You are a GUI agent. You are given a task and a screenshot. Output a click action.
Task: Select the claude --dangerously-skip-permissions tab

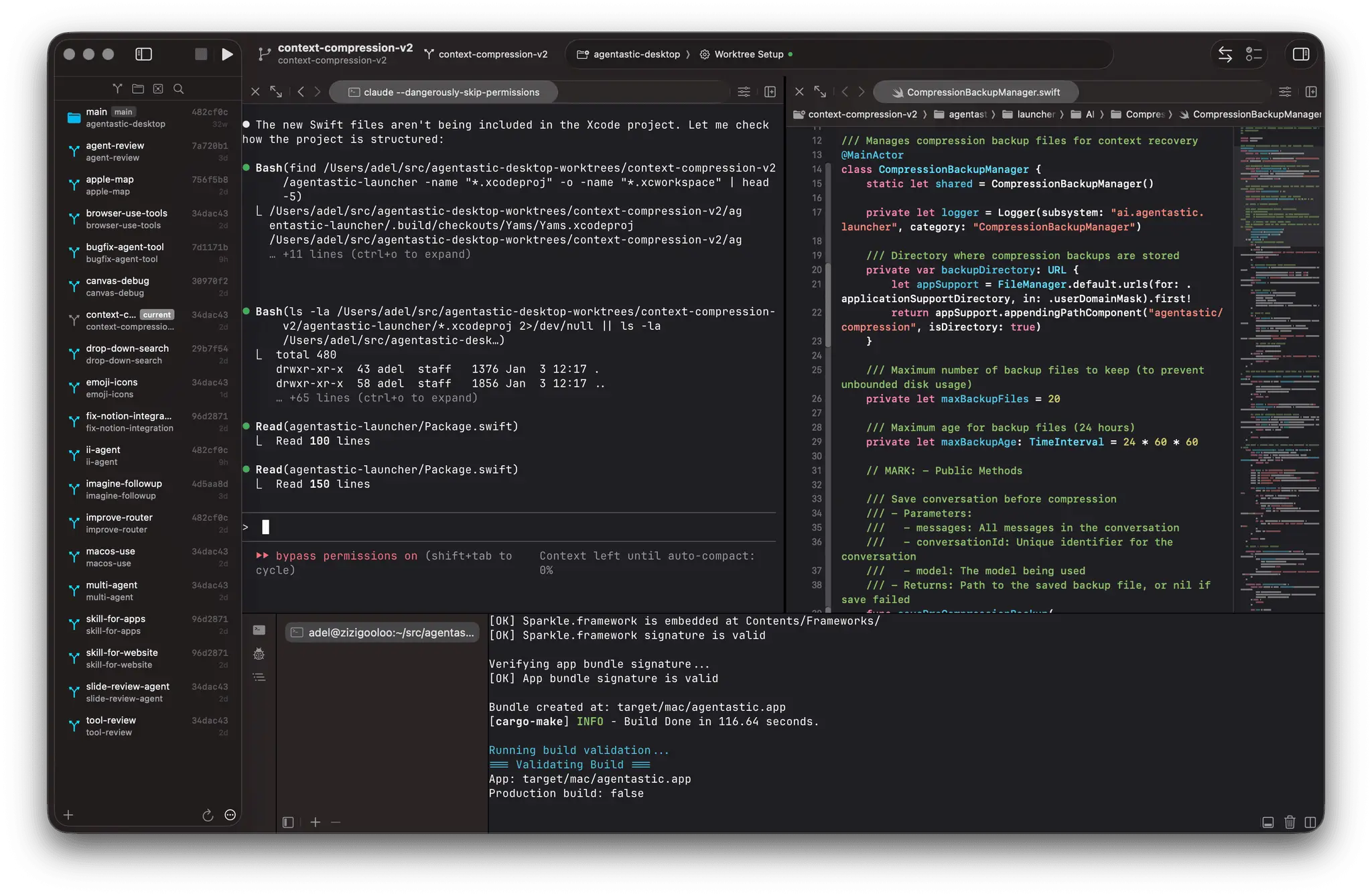[x=443, y=92]
